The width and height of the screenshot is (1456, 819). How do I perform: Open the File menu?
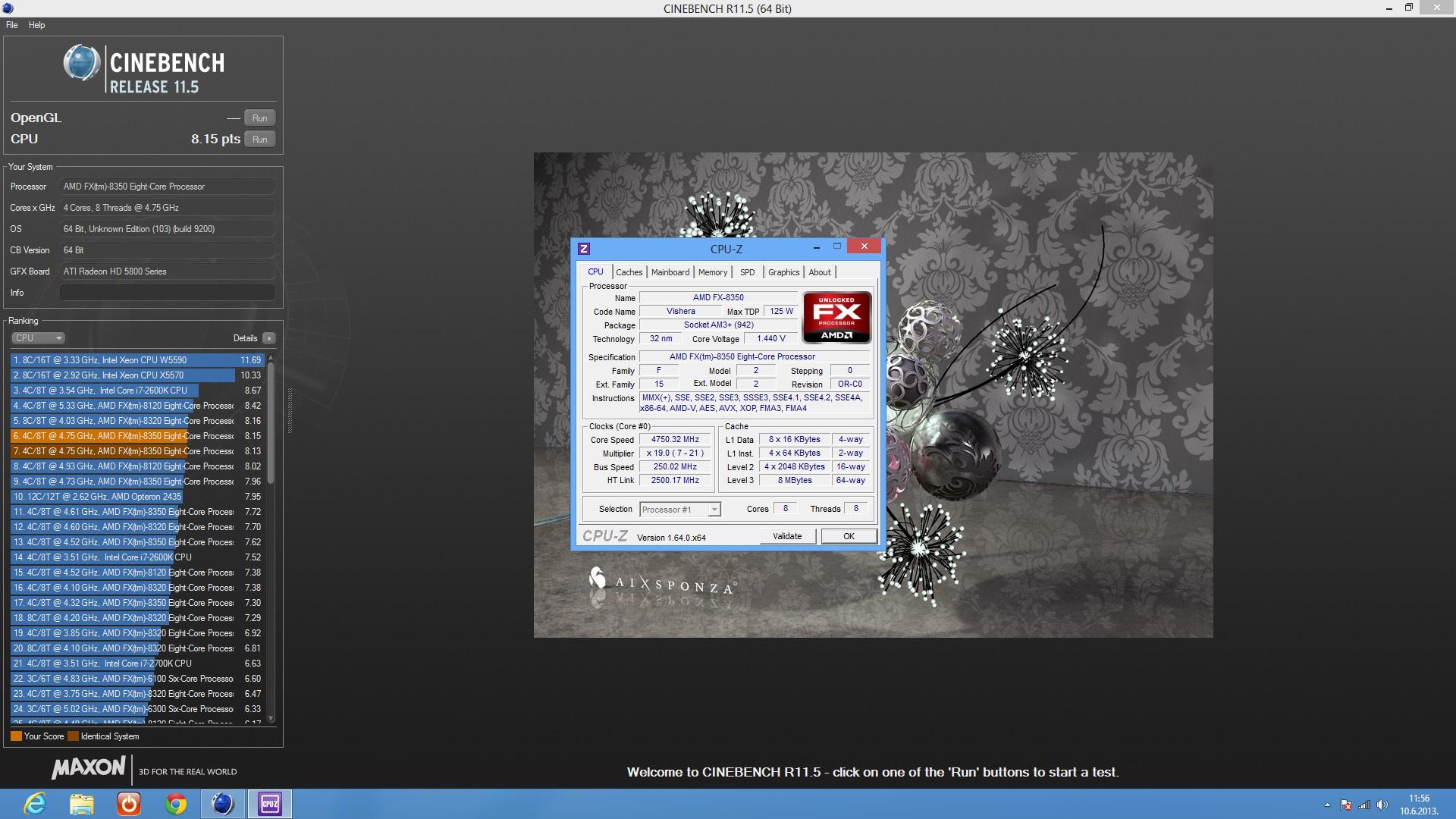[12, 25]
